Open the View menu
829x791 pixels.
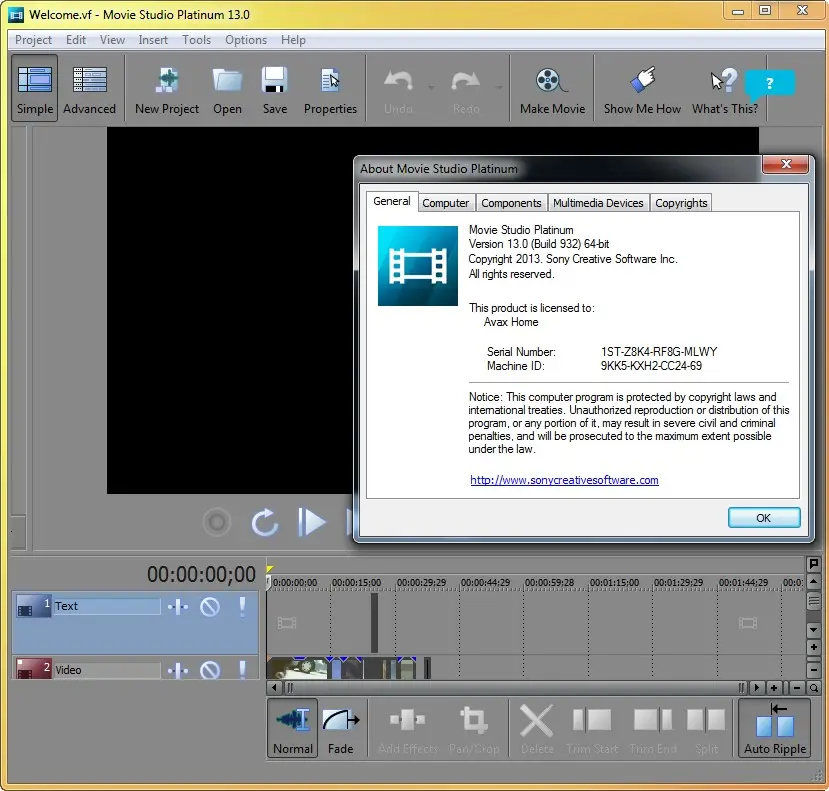click(x=112, y=40)
